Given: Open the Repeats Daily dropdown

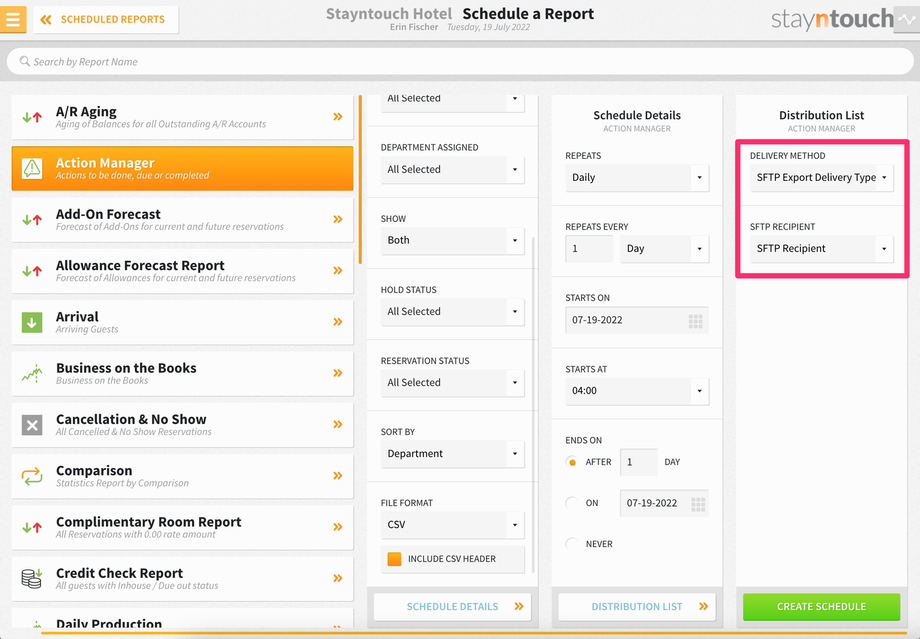Looking at the screenshot, I should [637, 178].
